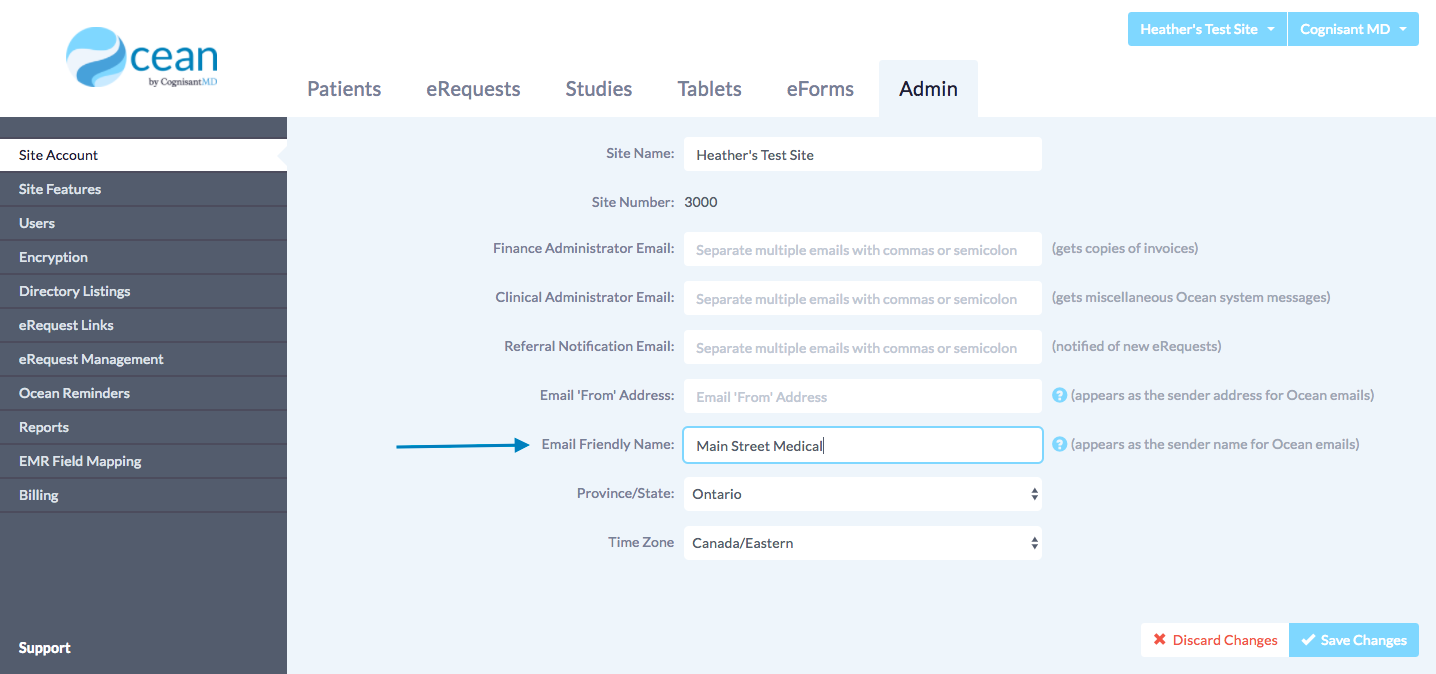Click the Ocean logo icon

(98, 58)
